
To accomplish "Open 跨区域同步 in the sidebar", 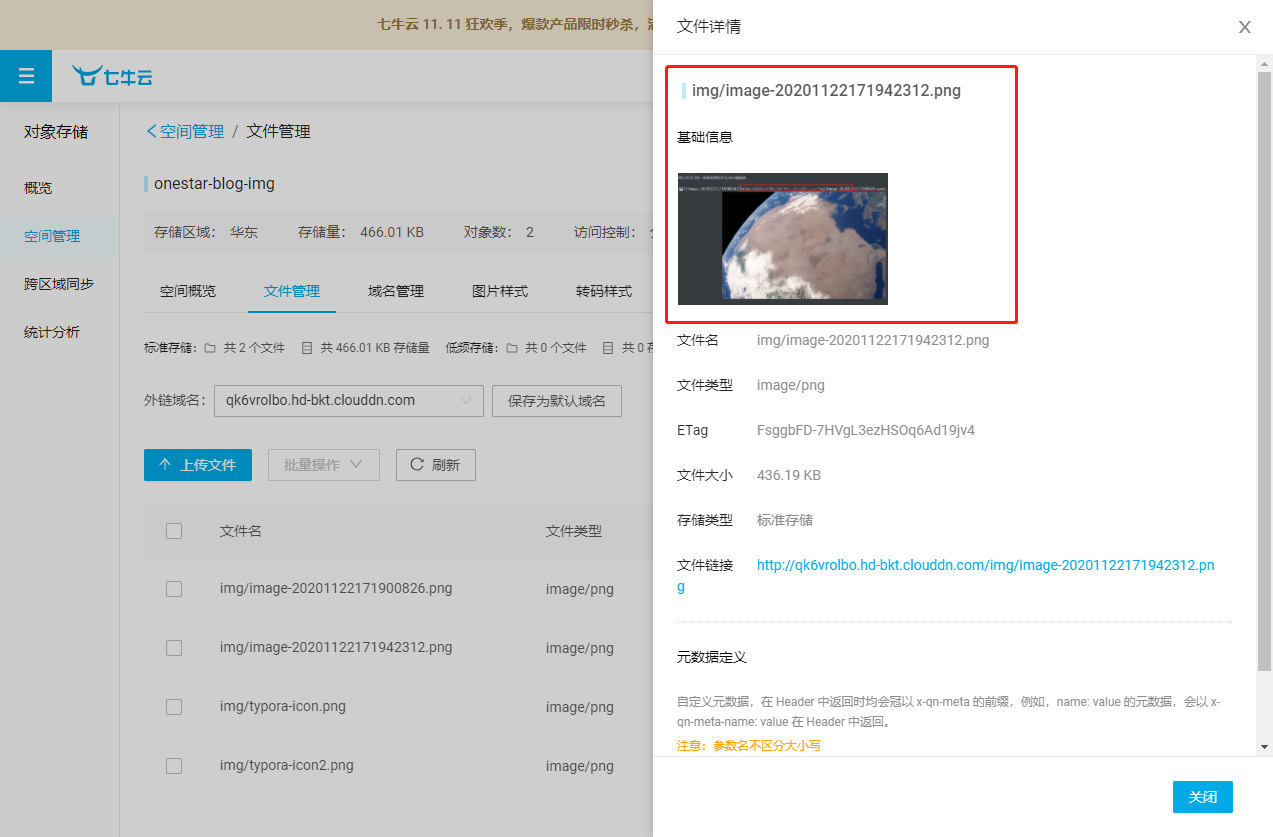I will coord(59,284).
